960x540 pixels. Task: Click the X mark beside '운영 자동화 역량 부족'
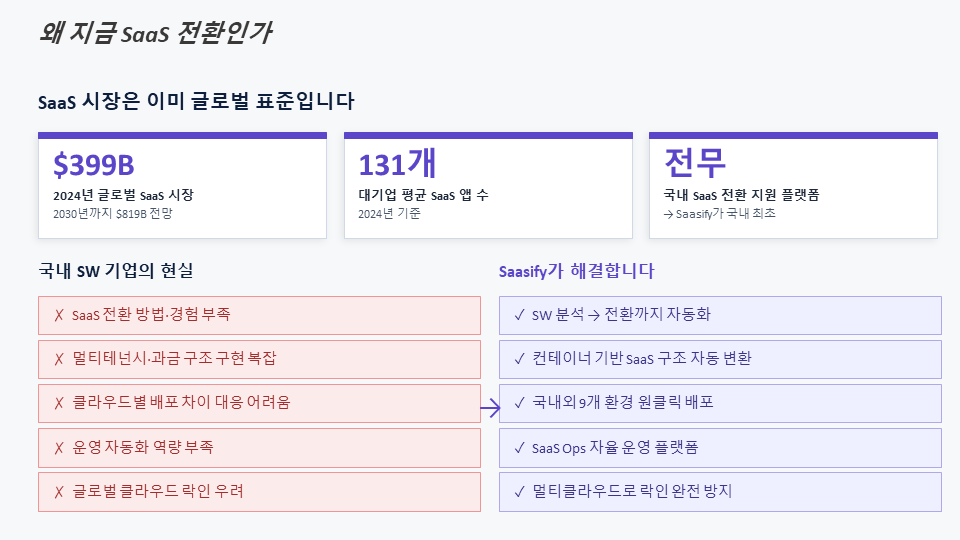point(59,447)
